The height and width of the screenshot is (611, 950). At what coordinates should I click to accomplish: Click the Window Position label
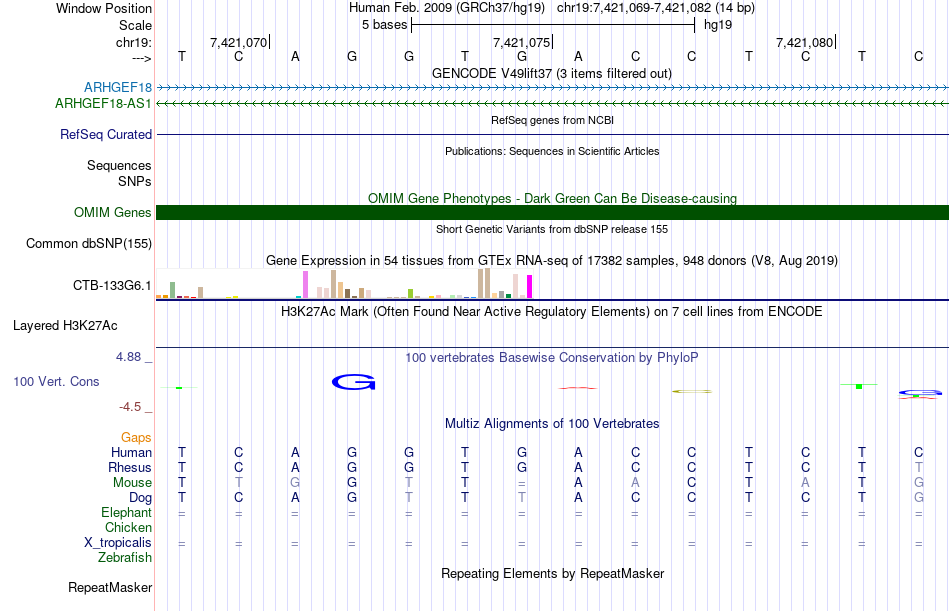(x=104, y=8)
